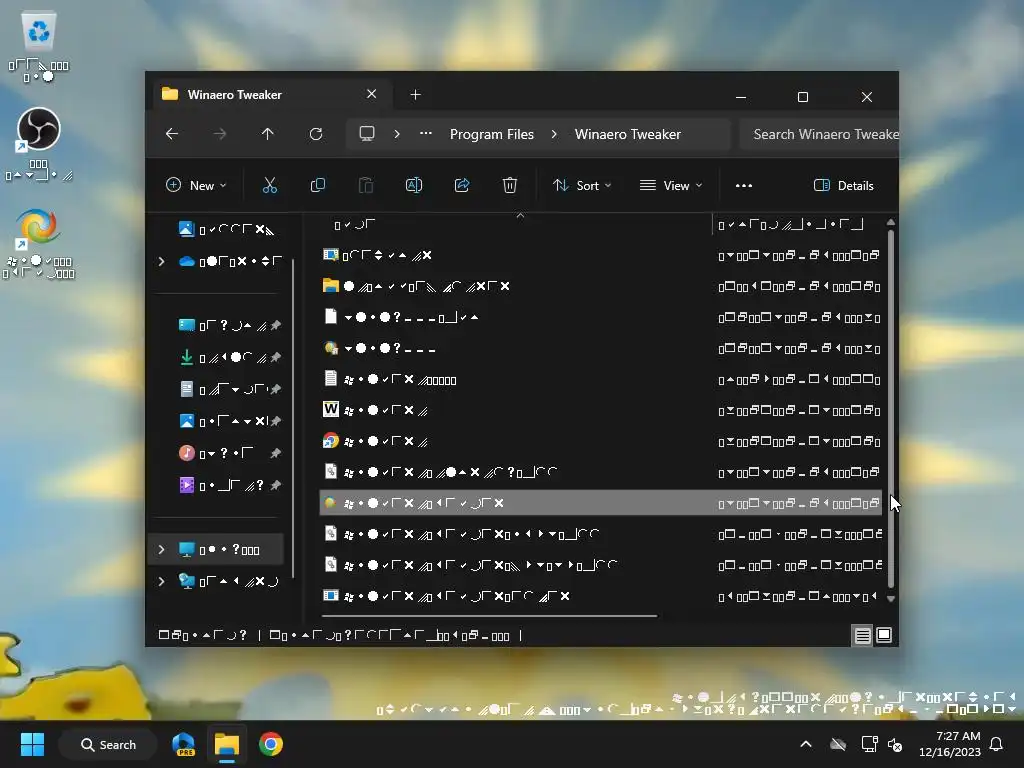
Task: Click file list vertical scrollbar thumb
Action: click(x=891, y=408)
